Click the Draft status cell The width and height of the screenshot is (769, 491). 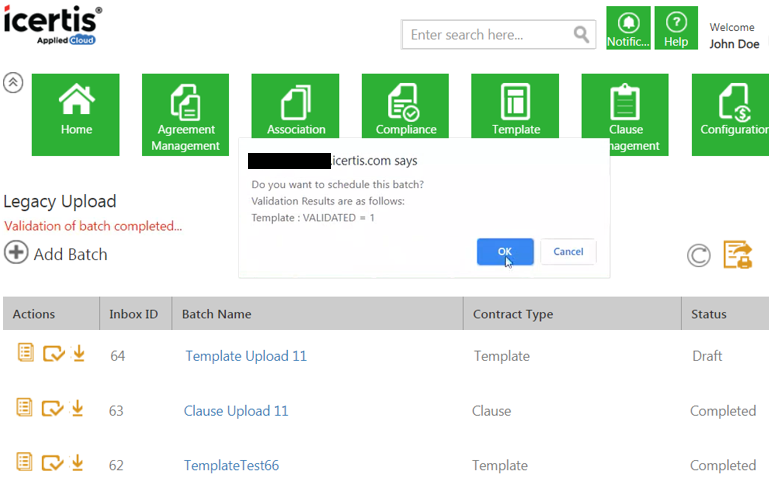(707, 356)
